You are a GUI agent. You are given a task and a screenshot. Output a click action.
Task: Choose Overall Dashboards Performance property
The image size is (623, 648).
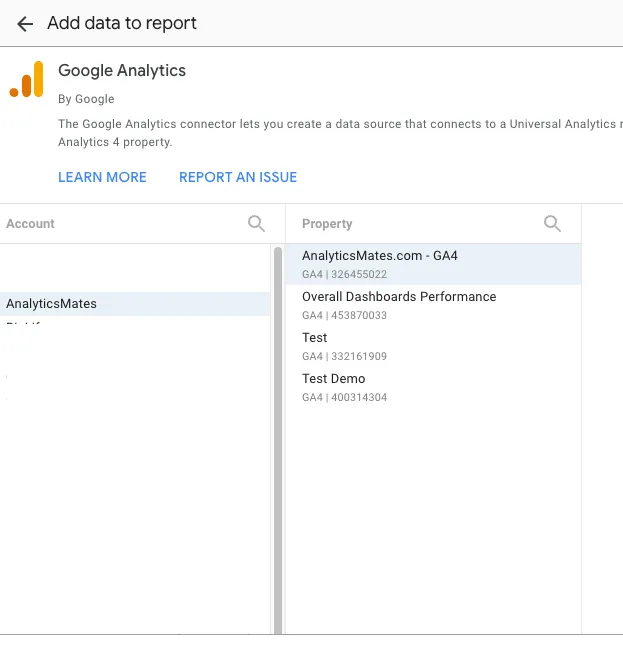tap(433, 305)
